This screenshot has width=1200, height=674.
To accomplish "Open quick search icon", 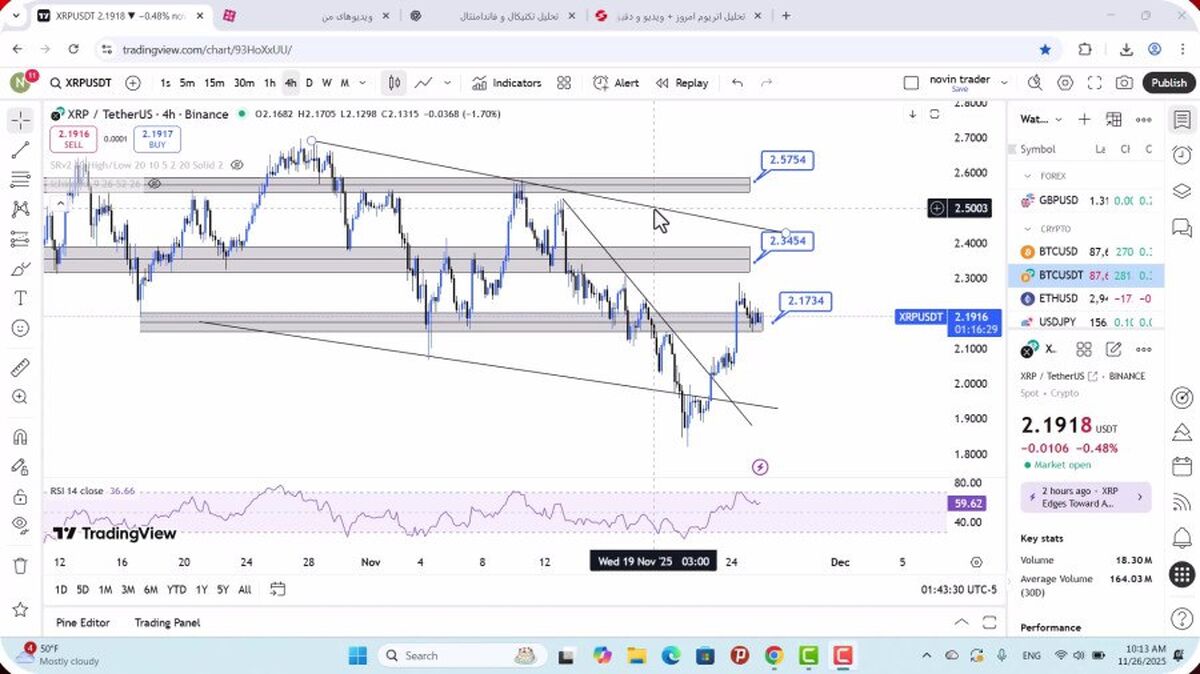I will pos(1035,83).
